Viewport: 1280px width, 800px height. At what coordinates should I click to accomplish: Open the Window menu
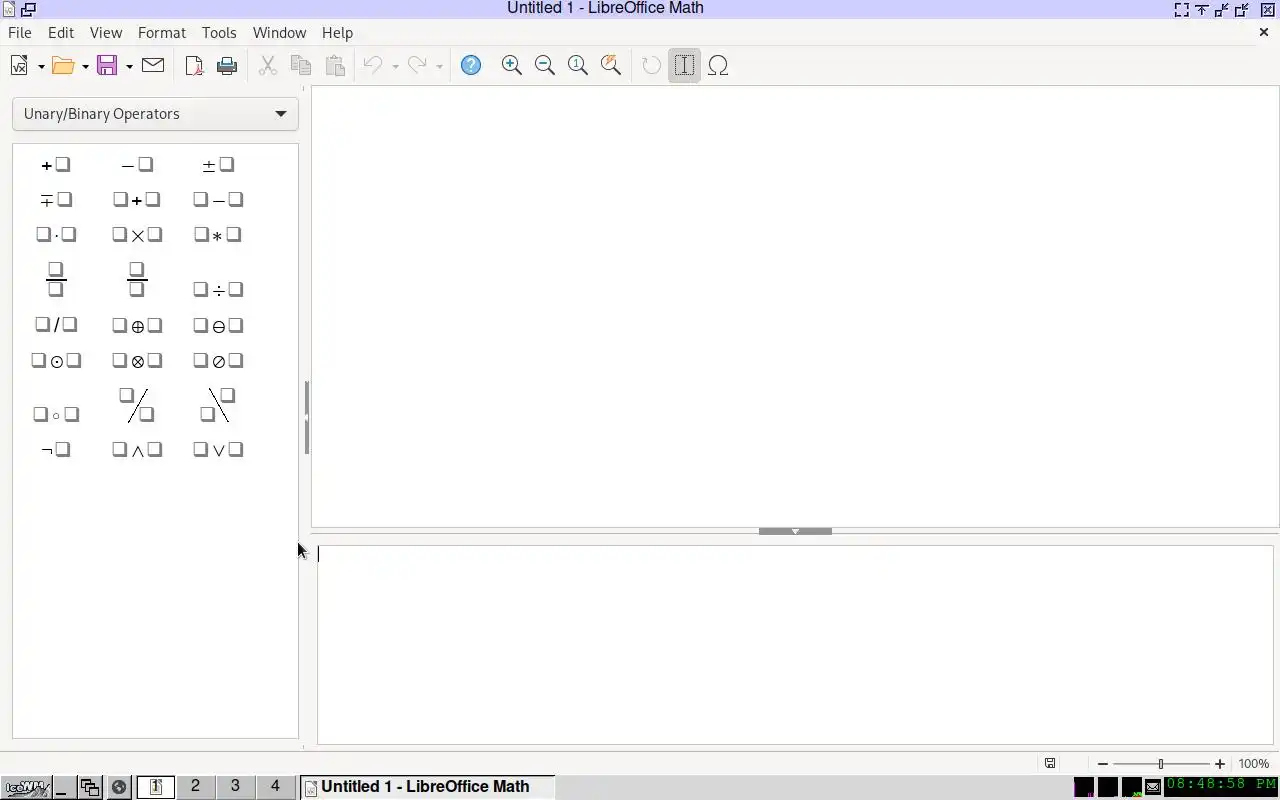pyautogui.click(x=279, y=33)
